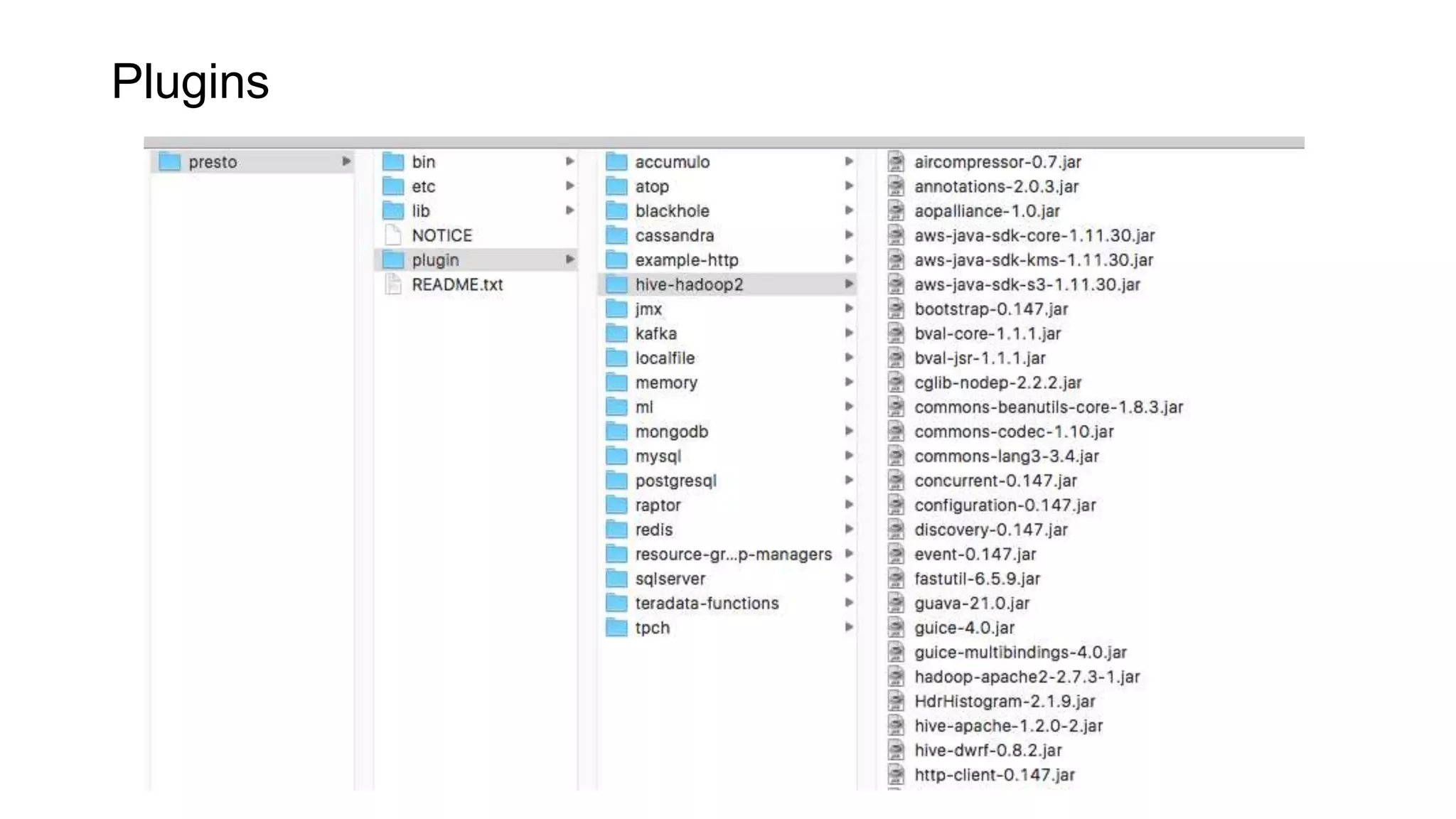
Task: Select guice-multibindings-4.0.jar file name
Action: [x=1021, y=653]
